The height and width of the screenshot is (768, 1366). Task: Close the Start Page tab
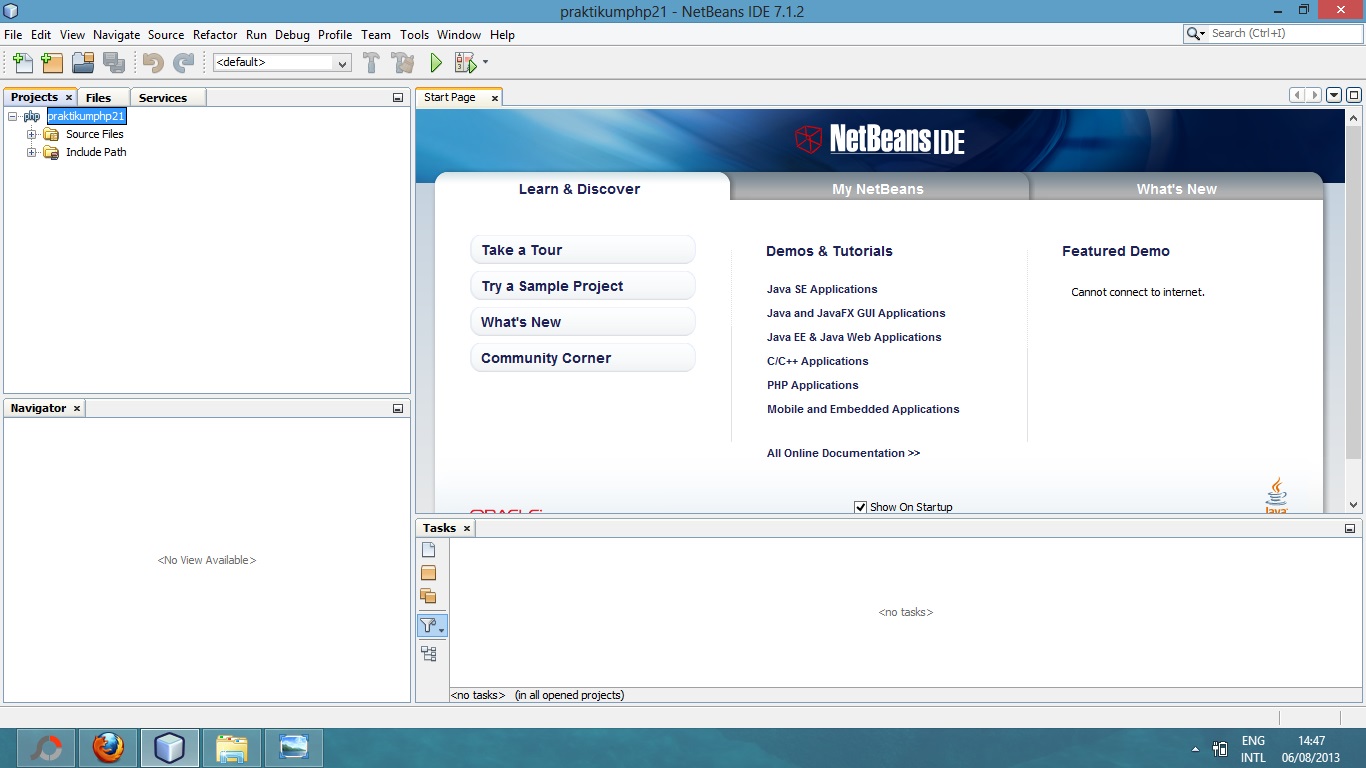point(494,98)
